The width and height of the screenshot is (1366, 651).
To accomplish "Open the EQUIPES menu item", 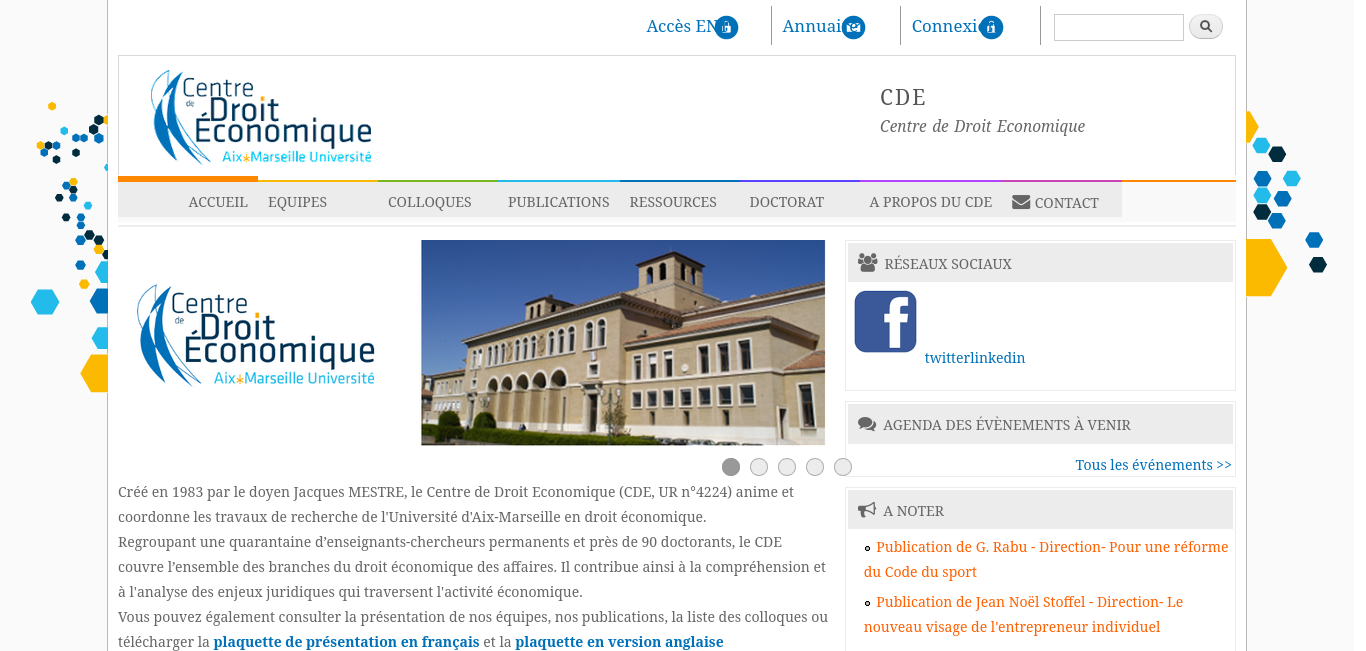I will [297, 202].
